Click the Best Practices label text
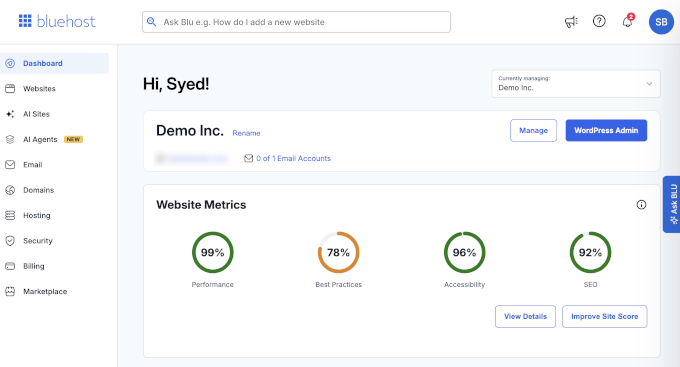The width and height of the screenshot is (680, 367). [338, 285]
